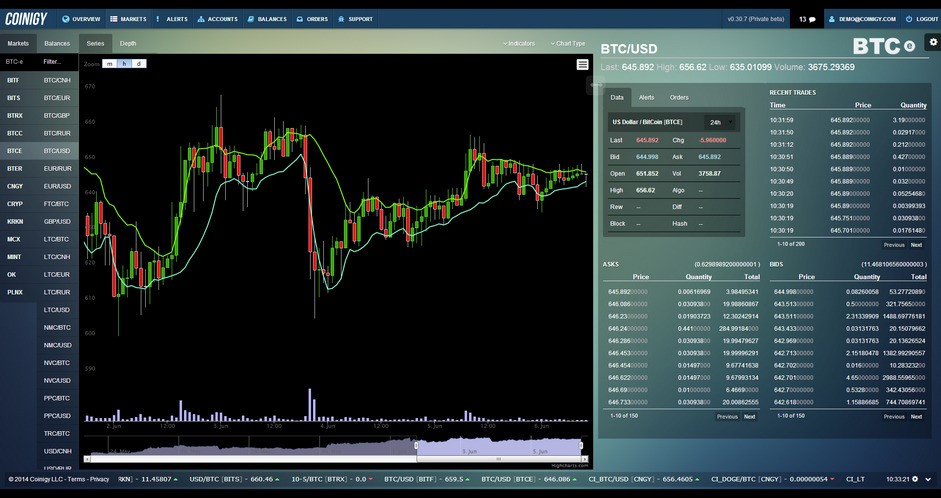Click BTC/USD [BITF] ticker in status bar
Viewport: 941px width, 498px height.
click(427, 479)
